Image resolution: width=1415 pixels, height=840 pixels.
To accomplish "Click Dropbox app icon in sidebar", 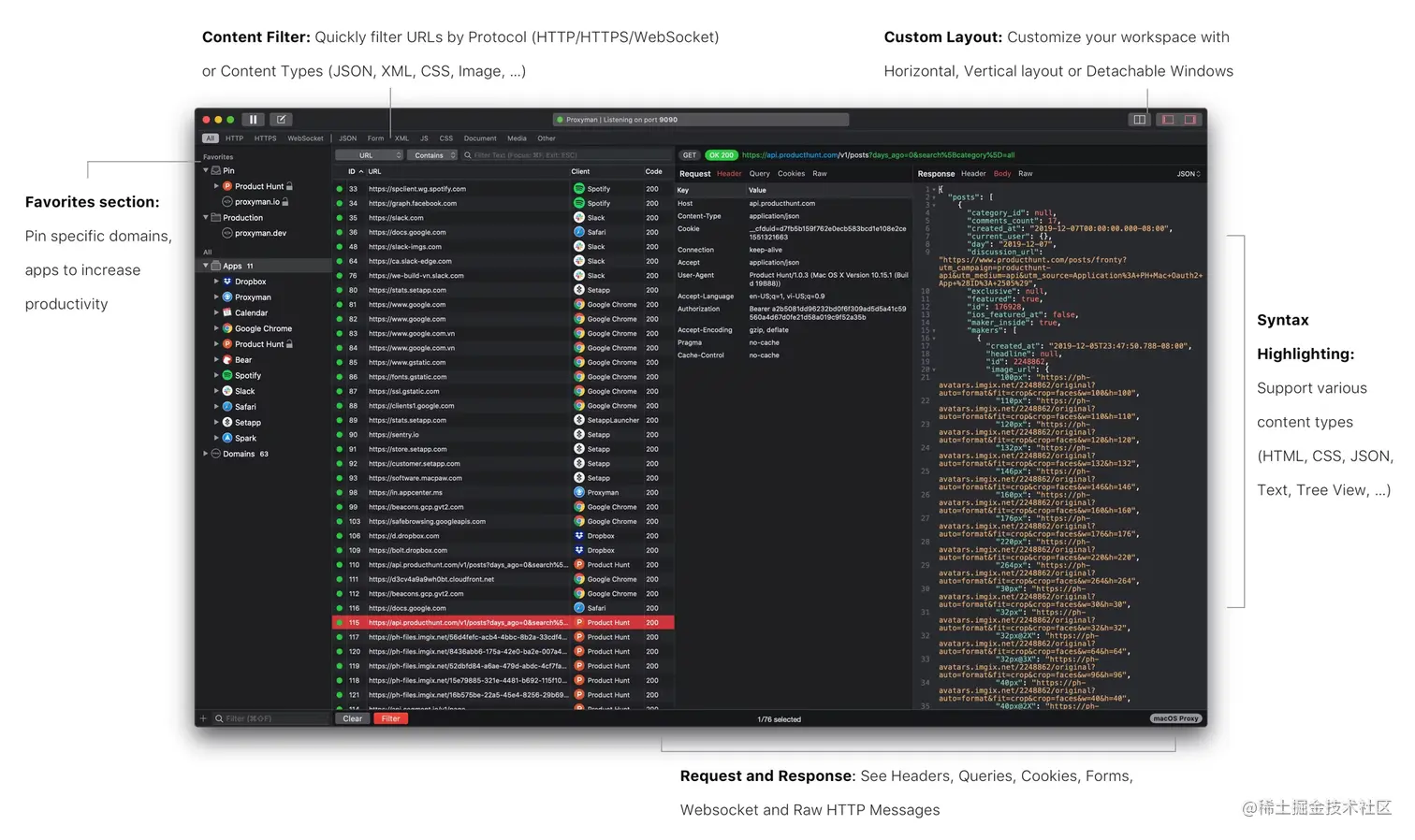I will point(227,282).
